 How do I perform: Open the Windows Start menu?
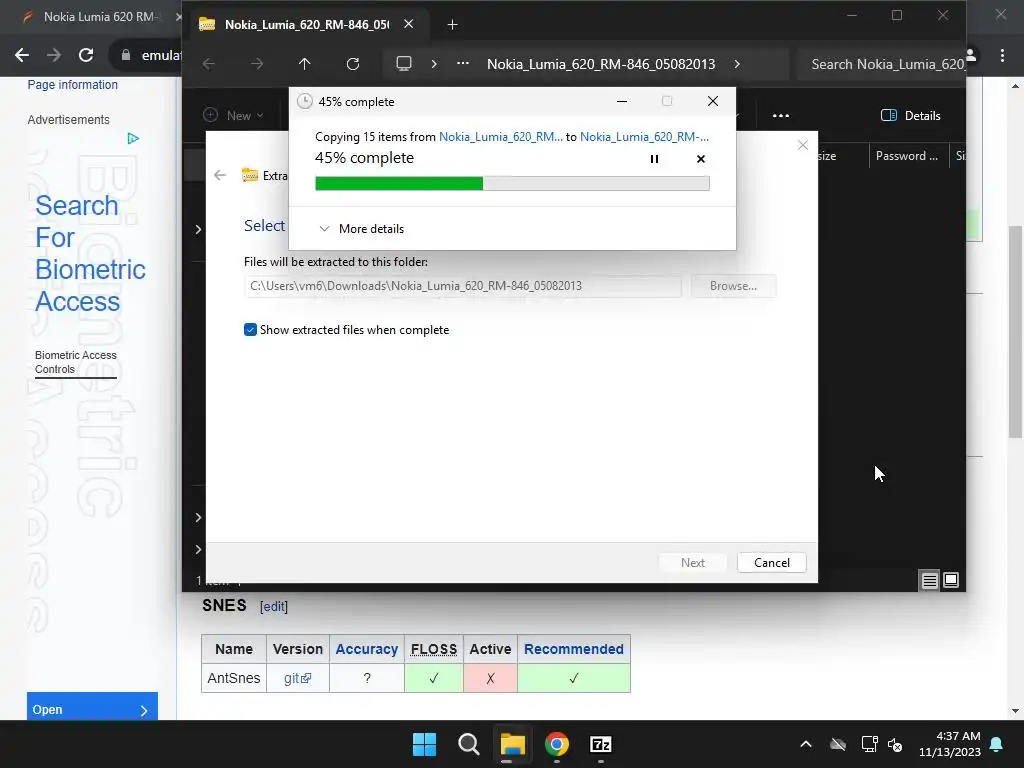(424, 744)
